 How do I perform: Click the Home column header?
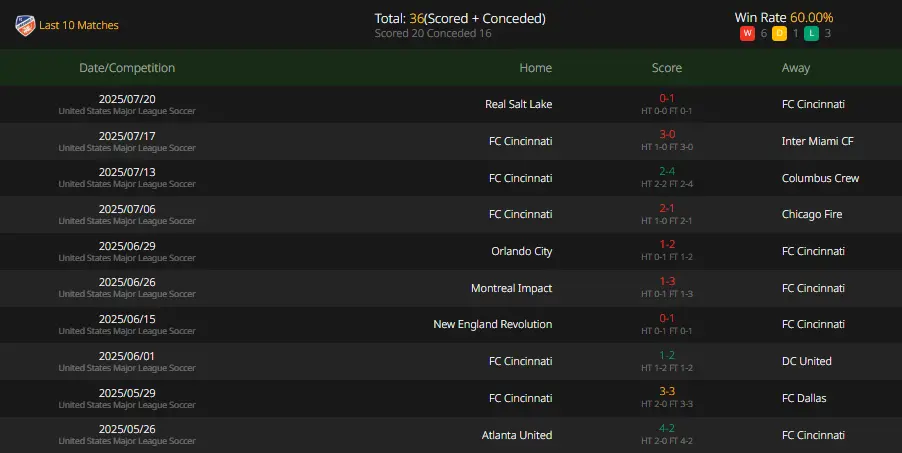pyautogui.click(x=536, y=68)
